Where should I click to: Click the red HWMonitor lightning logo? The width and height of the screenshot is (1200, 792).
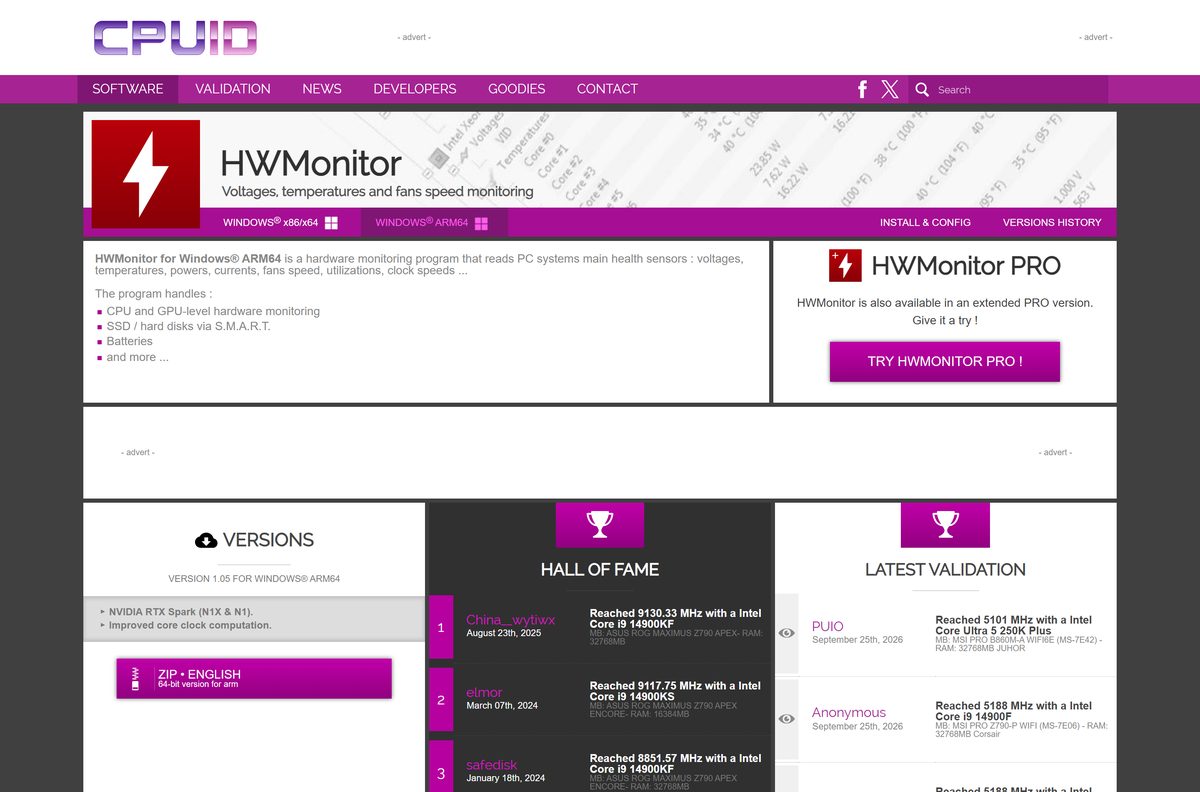point(146,174)
